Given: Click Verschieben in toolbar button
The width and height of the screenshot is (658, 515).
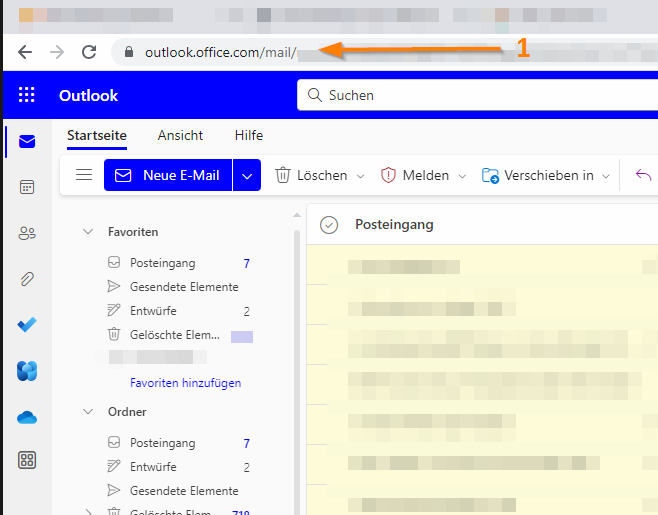Looking at the screenshot, I should click(x=538, y=175).
